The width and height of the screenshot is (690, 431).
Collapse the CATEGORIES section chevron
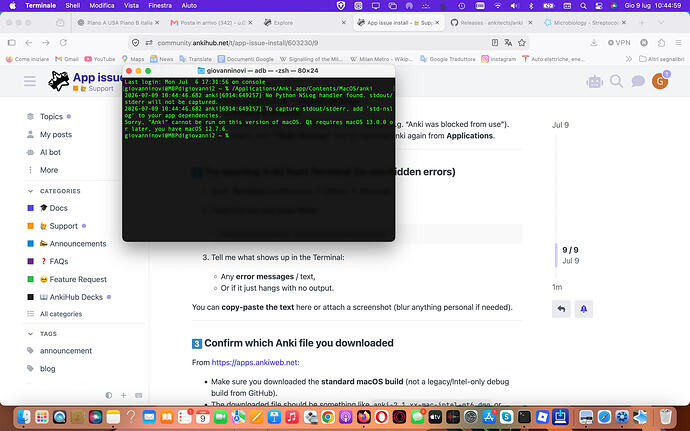point(30,191)
